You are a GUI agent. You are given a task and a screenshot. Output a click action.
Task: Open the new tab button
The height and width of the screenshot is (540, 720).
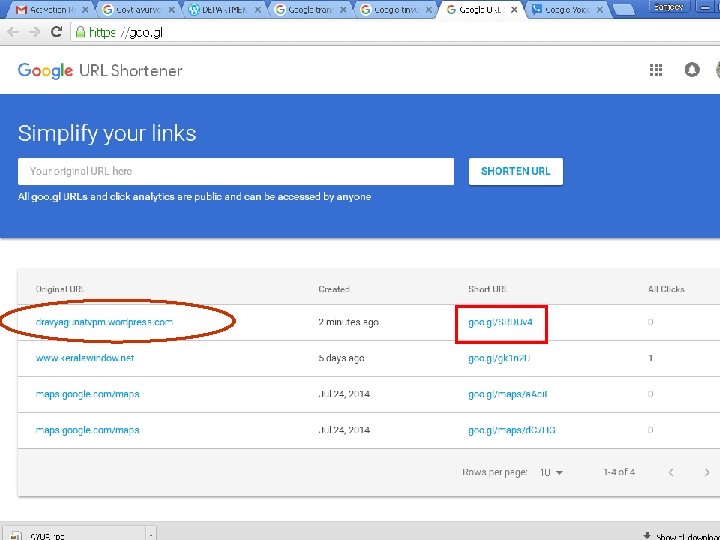(624, 10)
